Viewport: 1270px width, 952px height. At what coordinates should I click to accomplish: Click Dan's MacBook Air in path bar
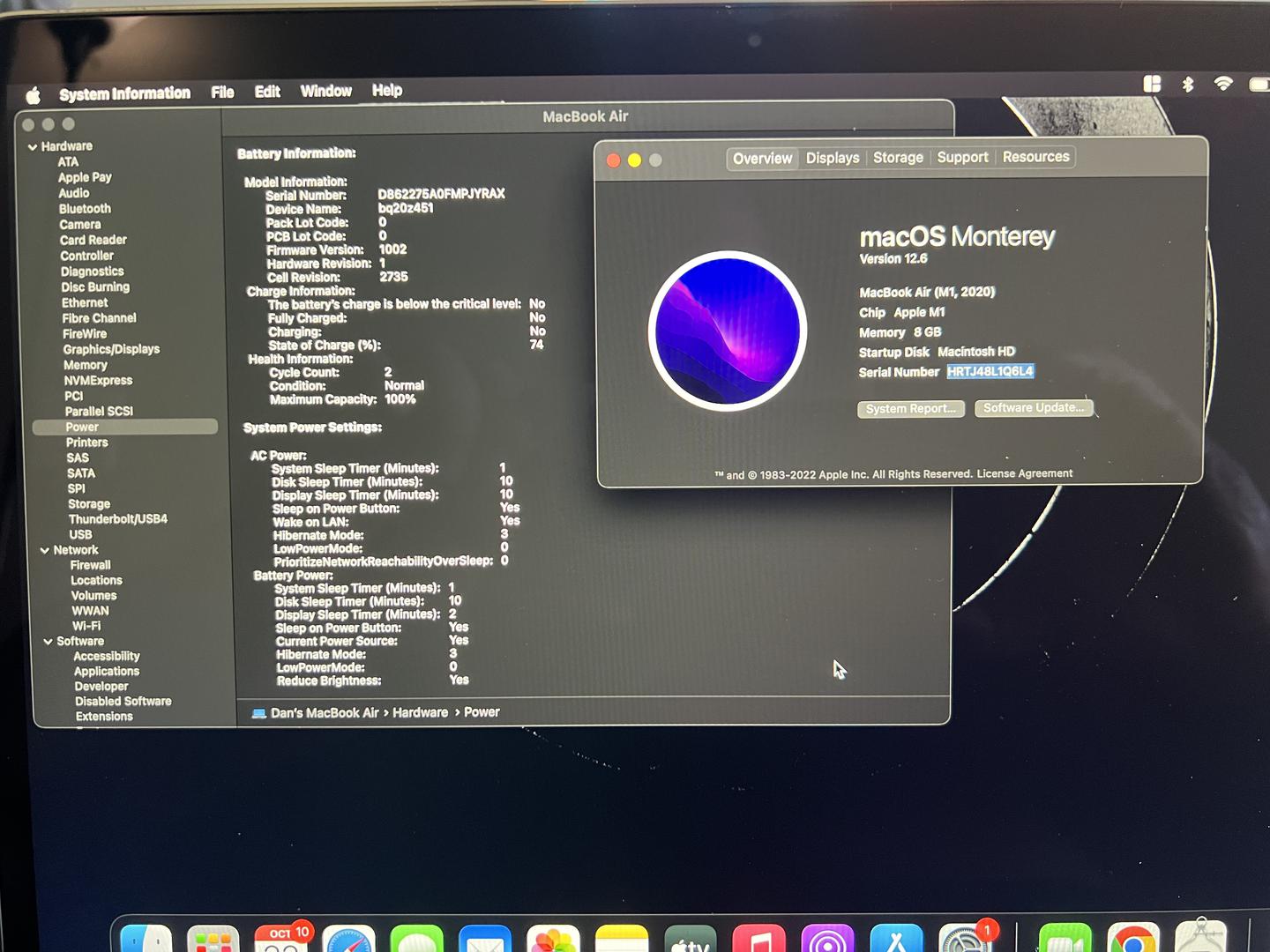(325, 712)
